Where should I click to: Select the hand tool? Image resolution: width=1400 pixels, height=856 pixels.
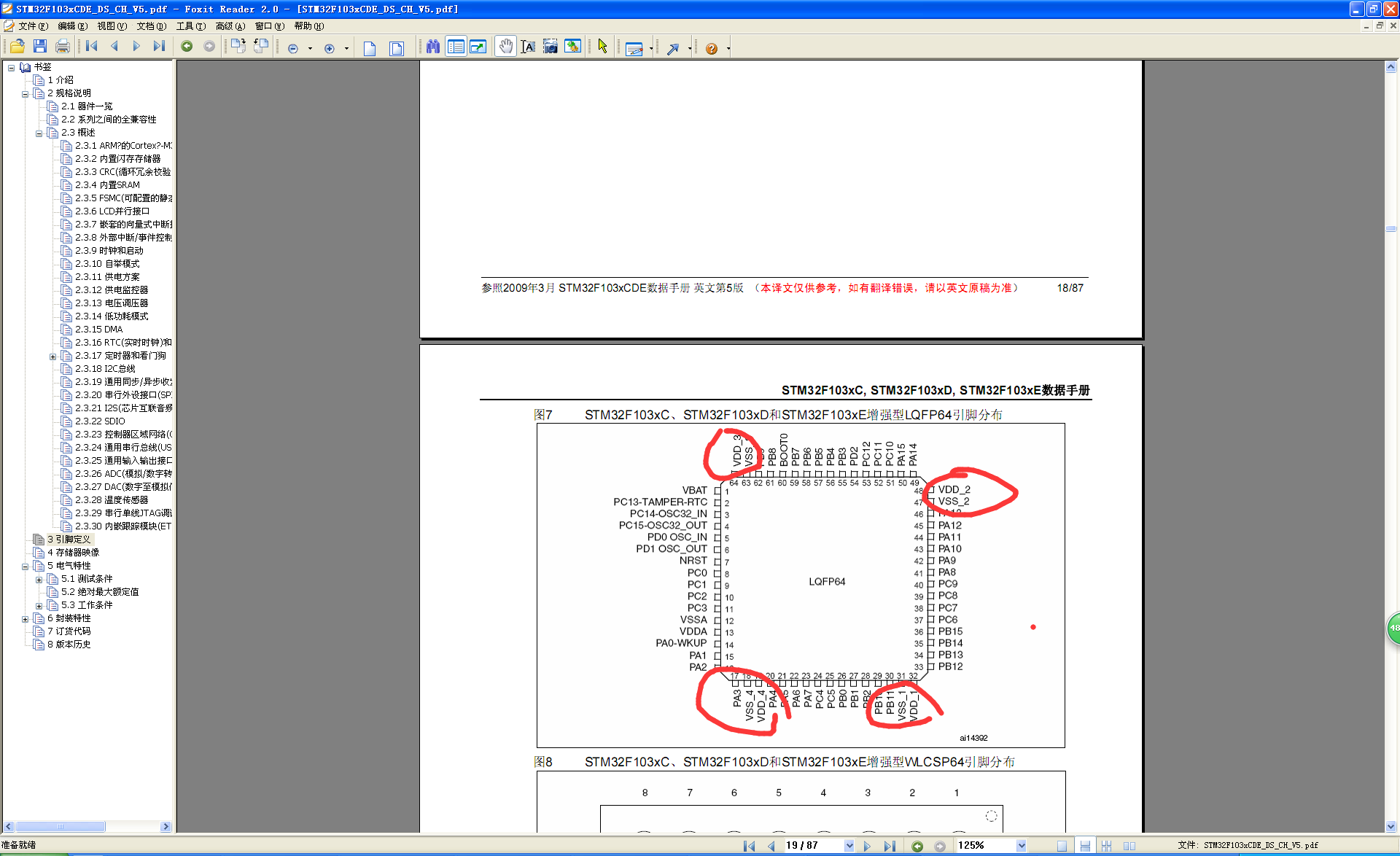pos(505,47)
